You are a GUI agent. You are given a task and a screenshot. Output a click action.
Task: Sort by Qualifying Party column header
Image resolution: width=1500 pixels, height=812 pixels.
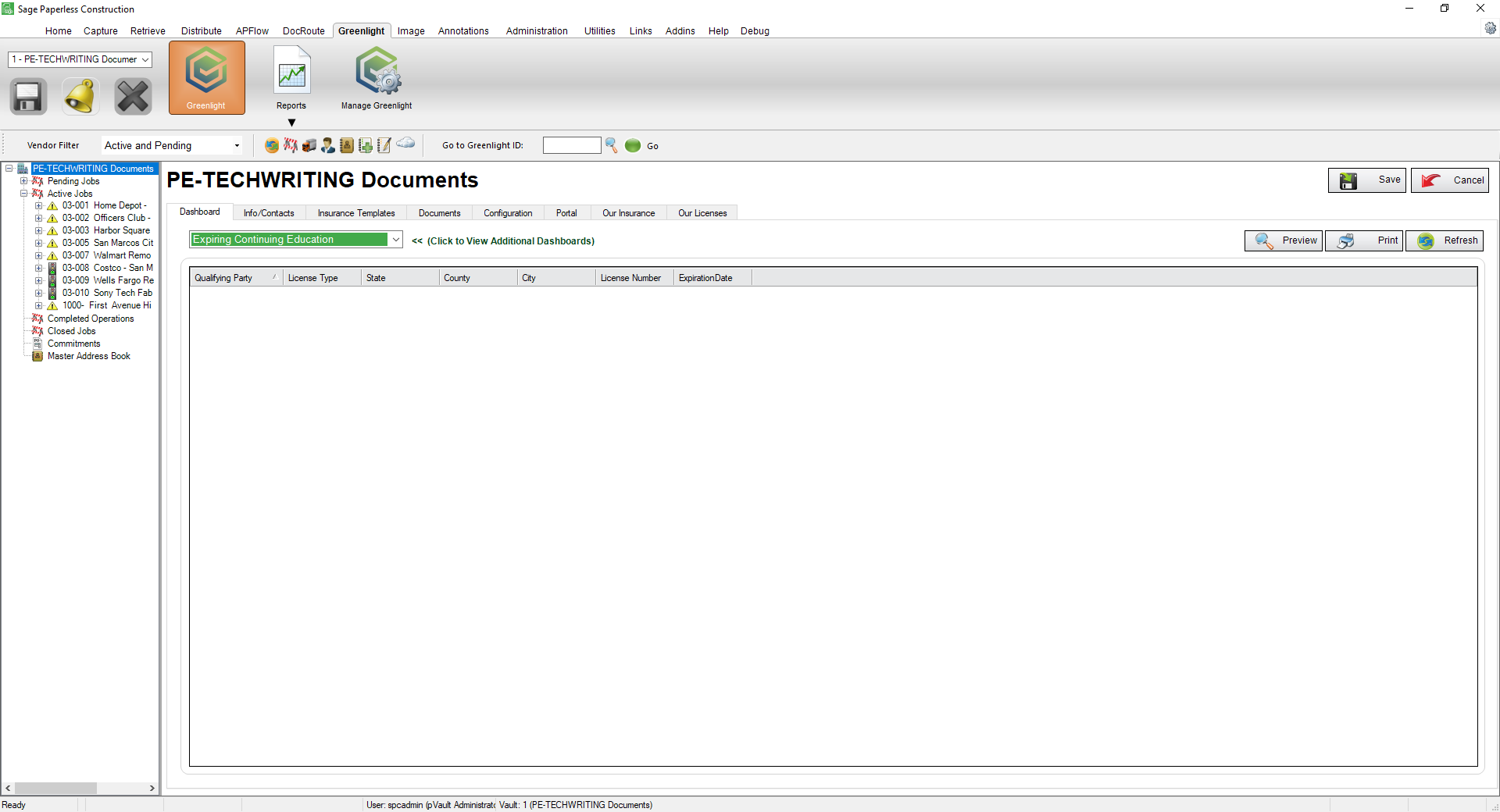pyautogui.click(x=236, y=278)
